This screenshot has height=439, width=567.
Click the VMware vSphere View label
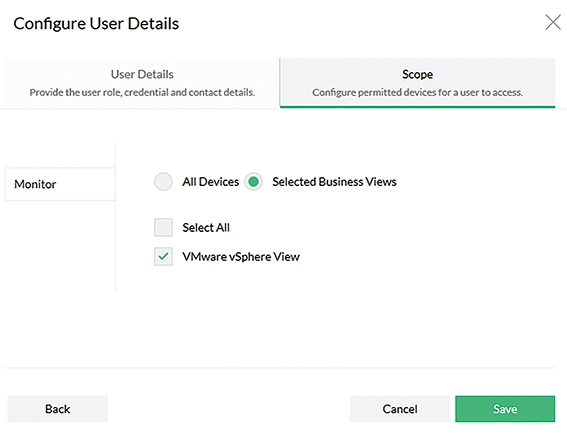241,257
